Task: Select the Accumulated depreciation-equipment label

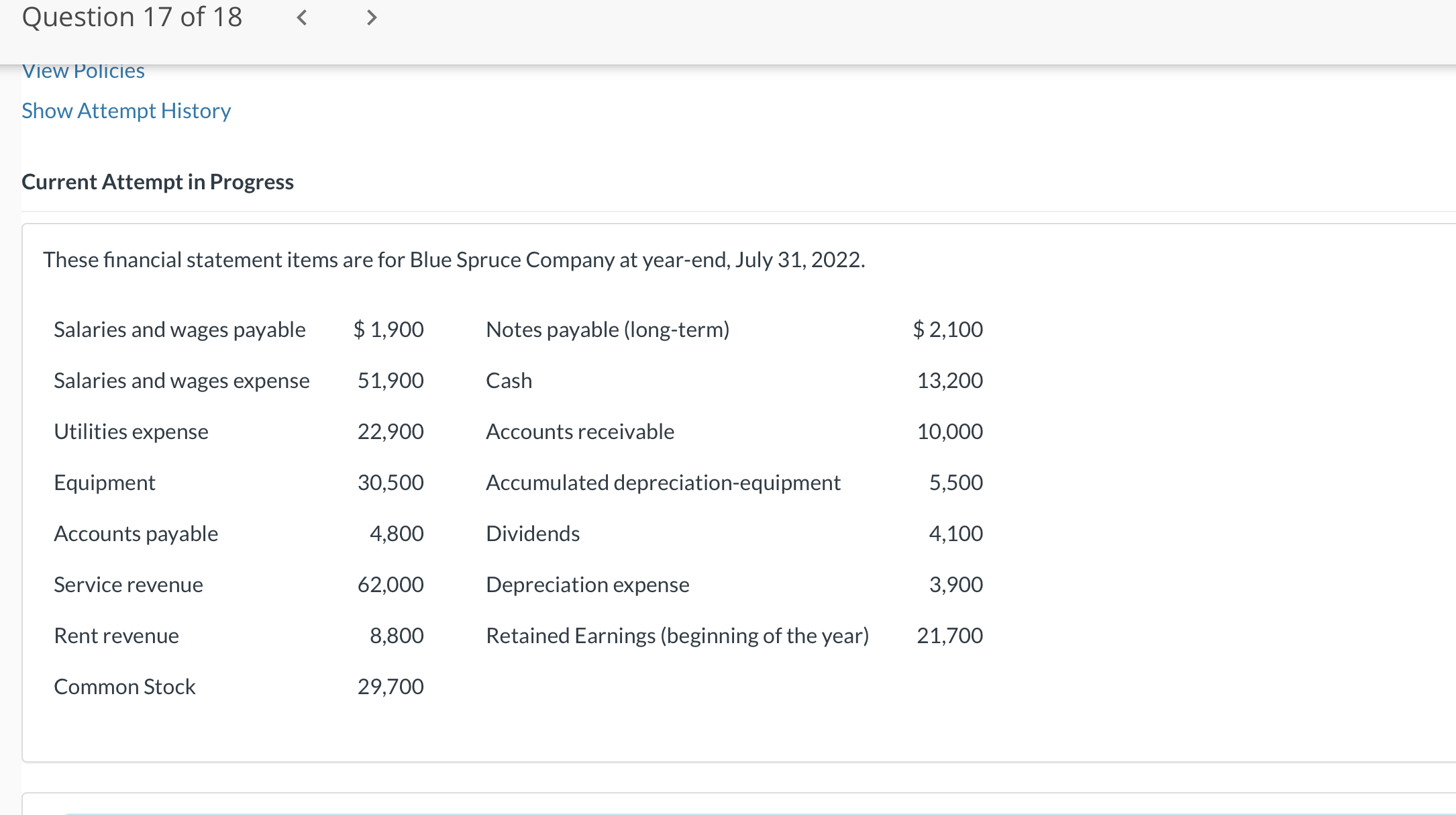Action: (663, 482)
